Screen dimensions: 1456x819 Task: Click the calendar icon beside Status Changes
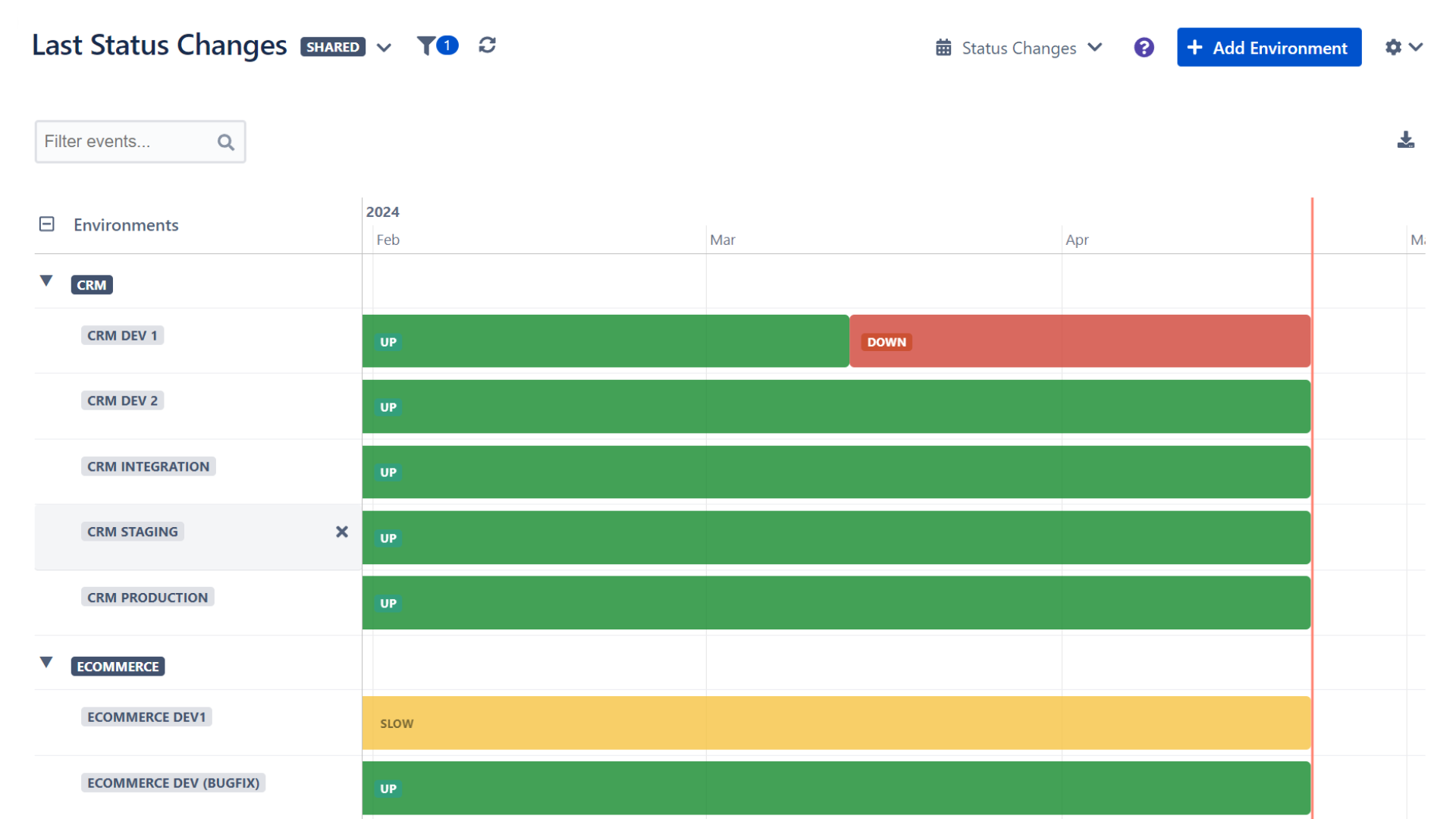click(943, 48)
